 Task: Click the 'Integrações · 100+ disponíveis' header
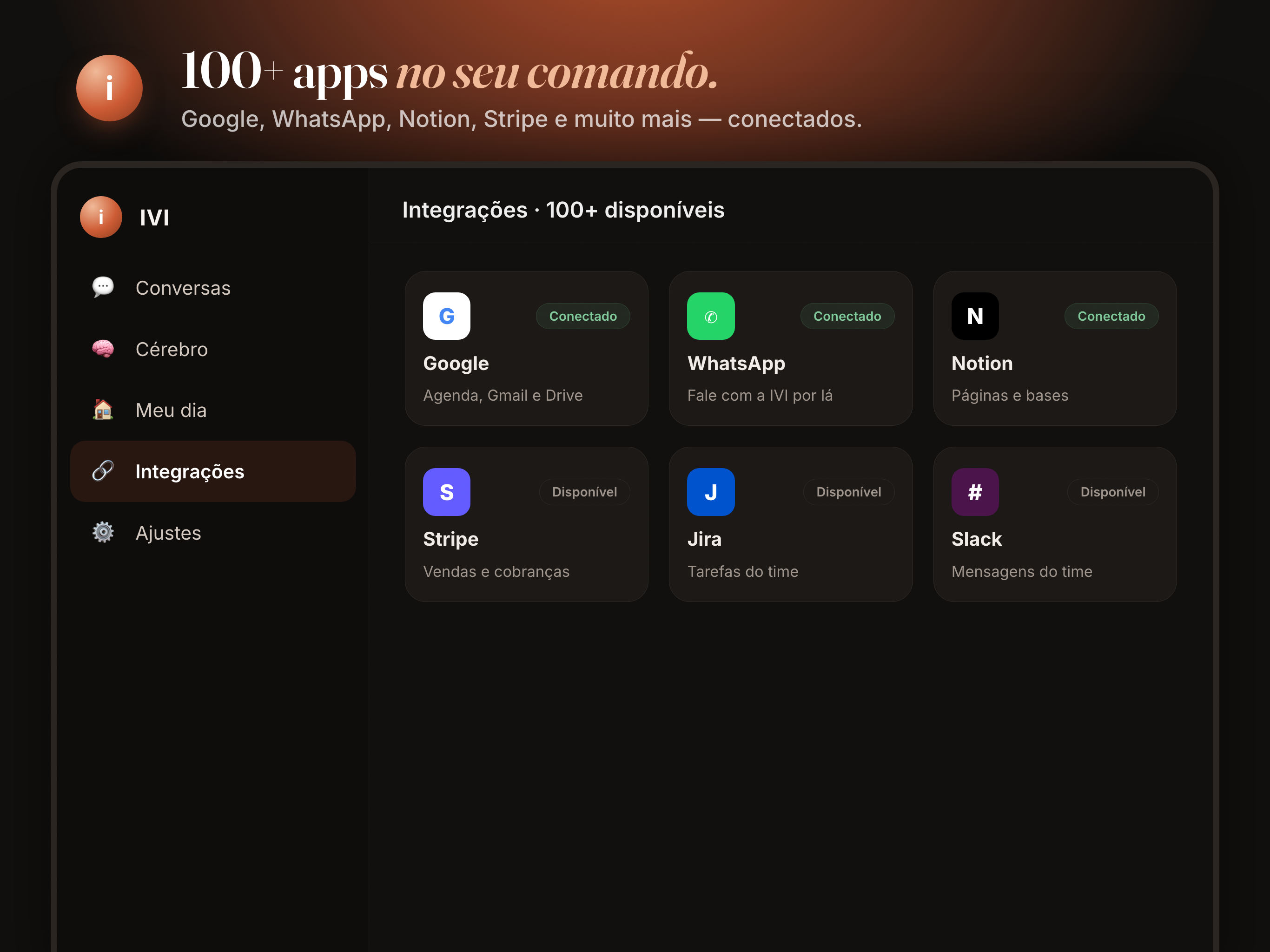pos(563,210)
